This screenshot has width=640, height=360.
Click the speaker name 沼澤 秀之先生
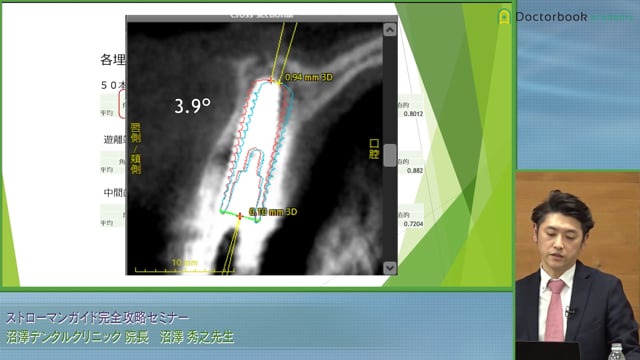click(x=197, y=337)
